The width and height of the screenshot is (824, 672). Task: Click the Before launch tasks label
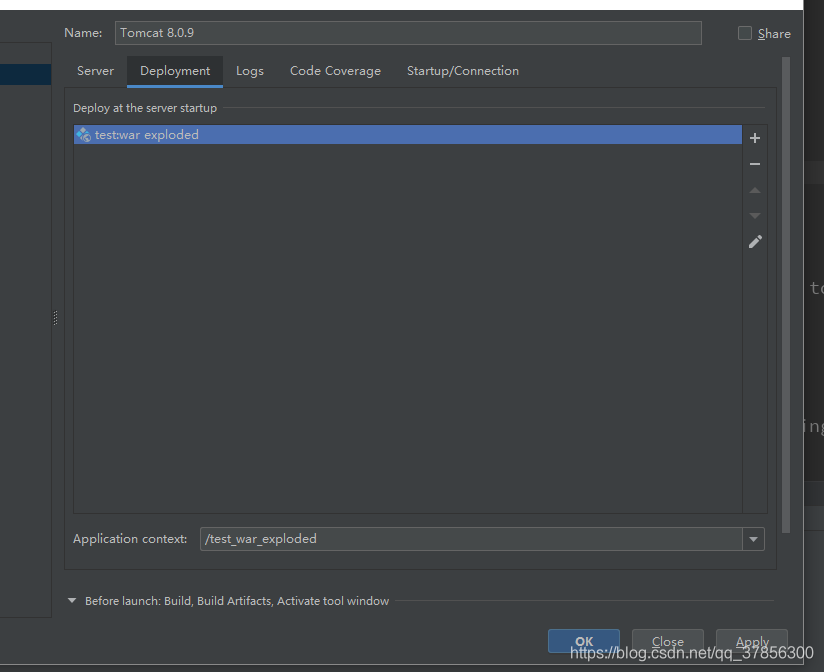pyautogui.click(x=237, y=601)
